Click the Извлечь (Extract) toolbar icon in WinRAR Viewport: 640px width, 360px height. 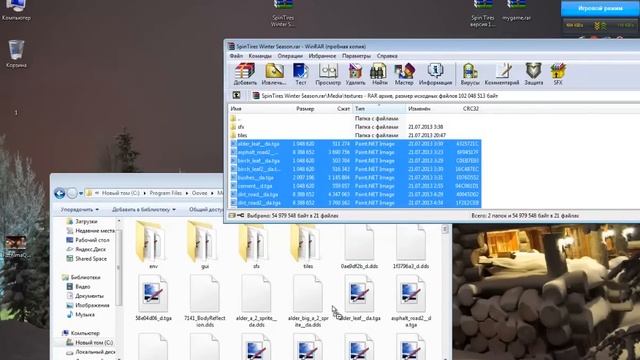pyautogui.click(x=274, y=74)
